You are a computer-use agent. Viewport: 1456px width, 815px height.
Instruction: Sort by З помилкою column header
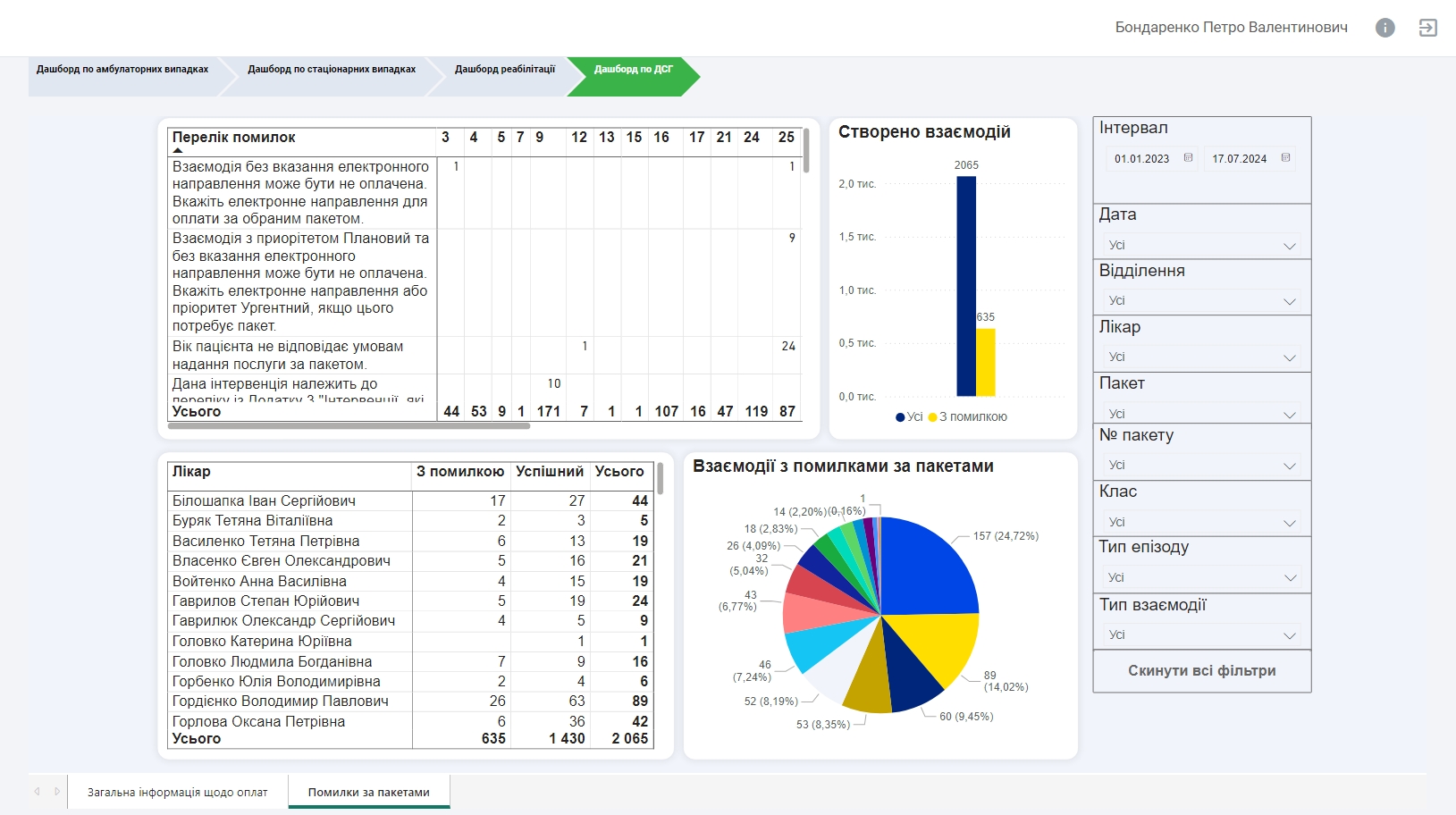[x=460, y=472]
